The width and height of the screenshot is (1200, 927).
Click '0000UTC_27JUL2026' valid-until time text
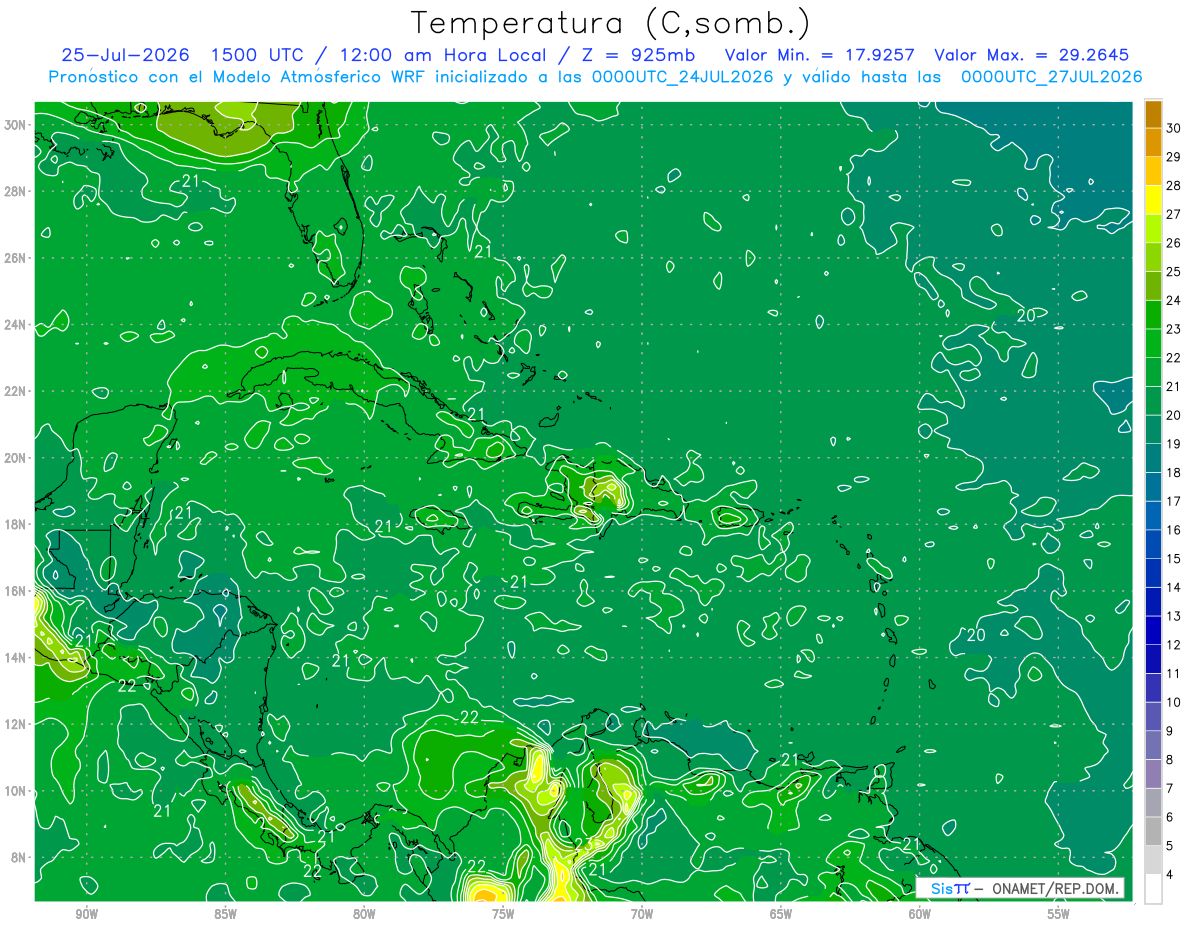coord(1051,77)
